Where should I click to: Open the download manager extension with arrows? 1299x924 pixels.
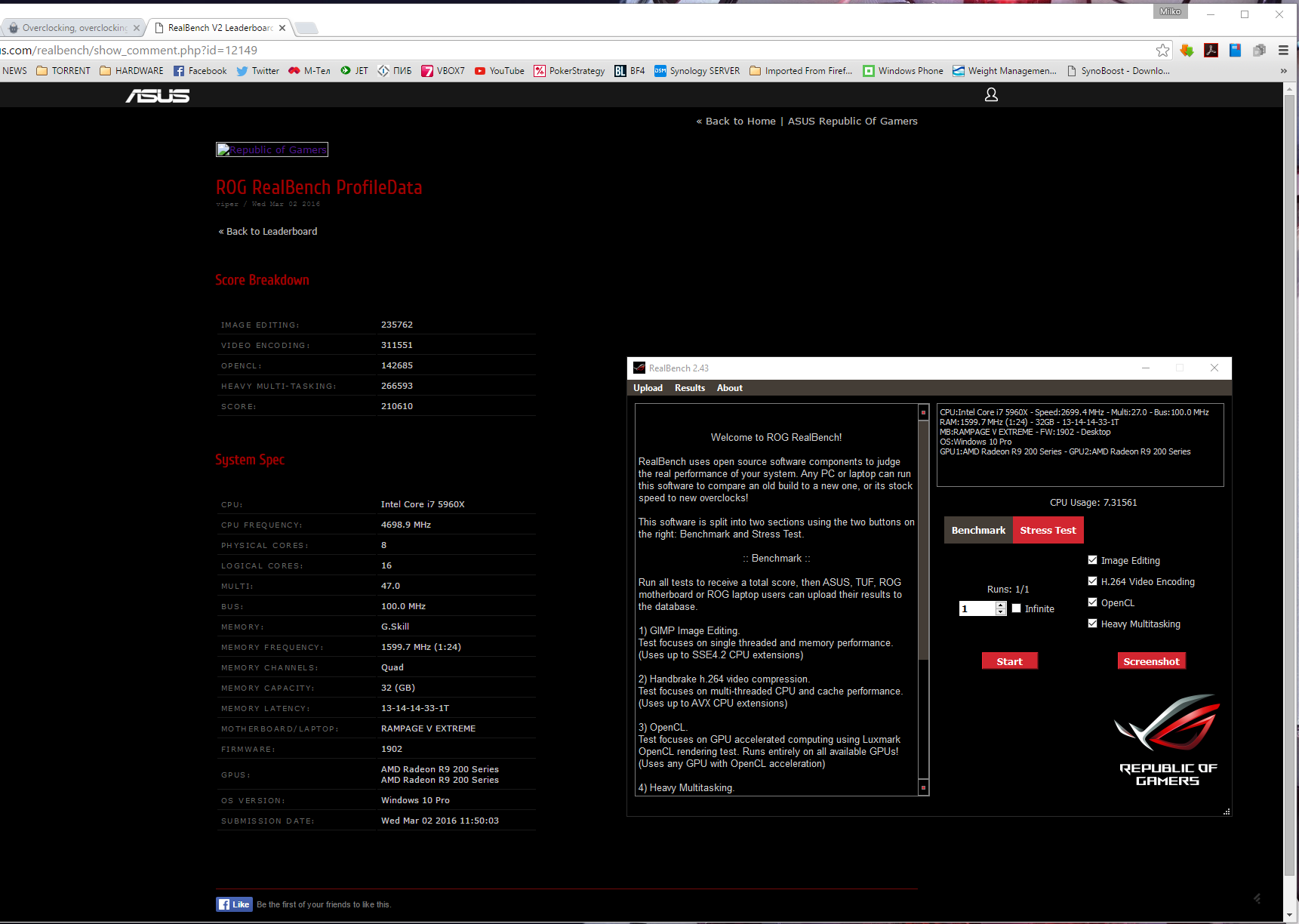click(1187, 51)
